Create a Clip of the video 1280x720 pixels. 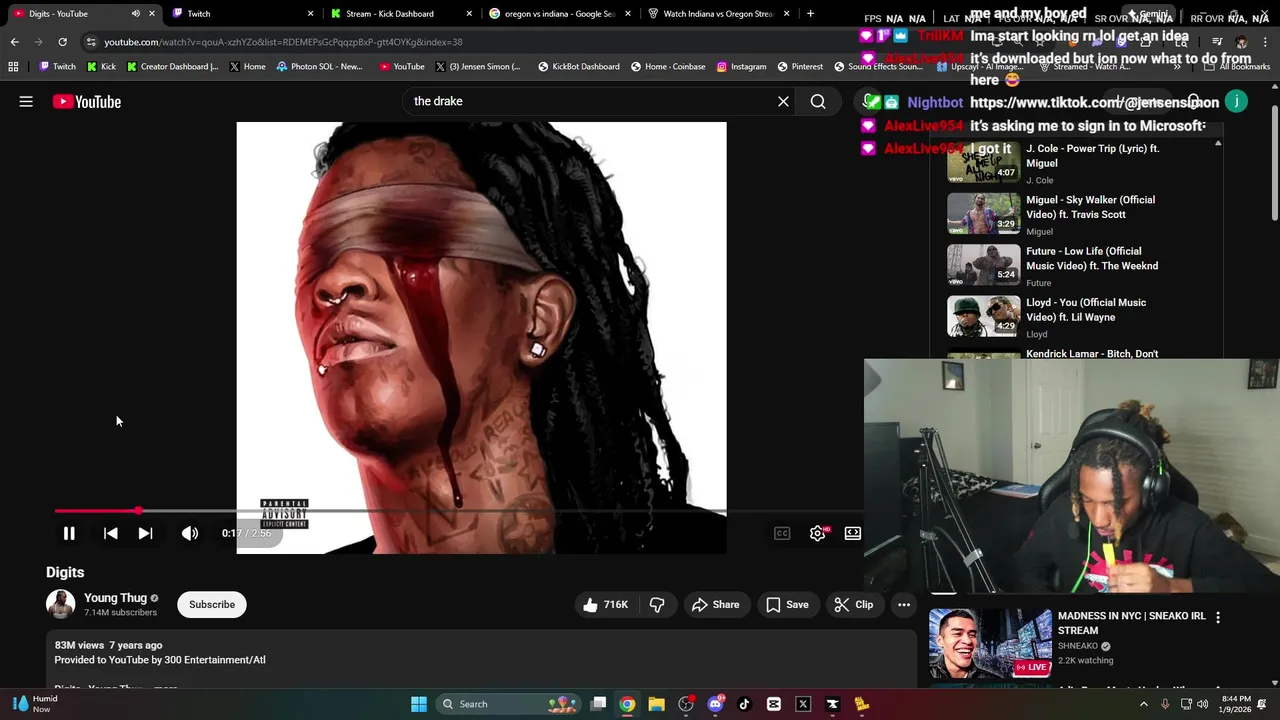[x=854, y=604]
